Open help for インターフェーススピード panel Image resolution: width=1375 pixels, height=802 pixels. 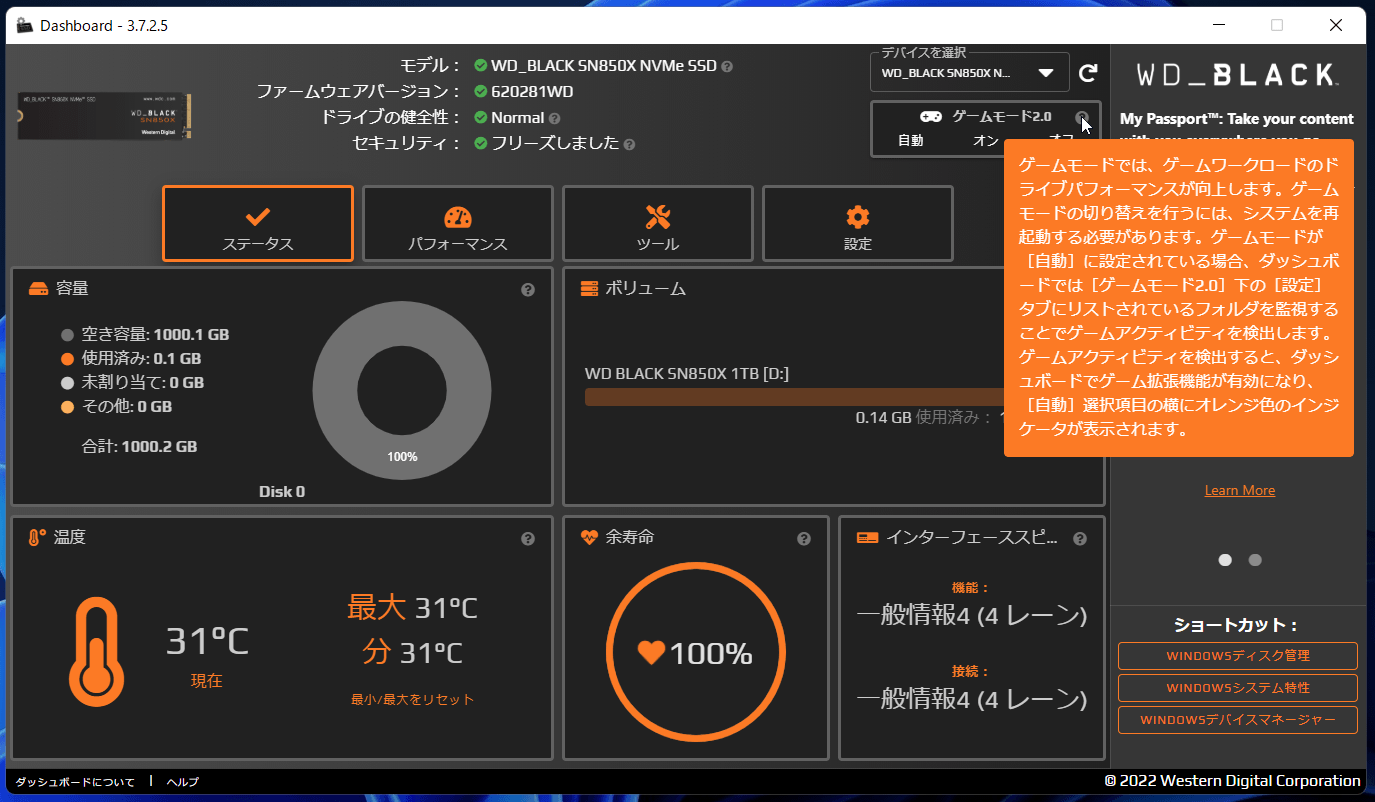click(1080, 539)
